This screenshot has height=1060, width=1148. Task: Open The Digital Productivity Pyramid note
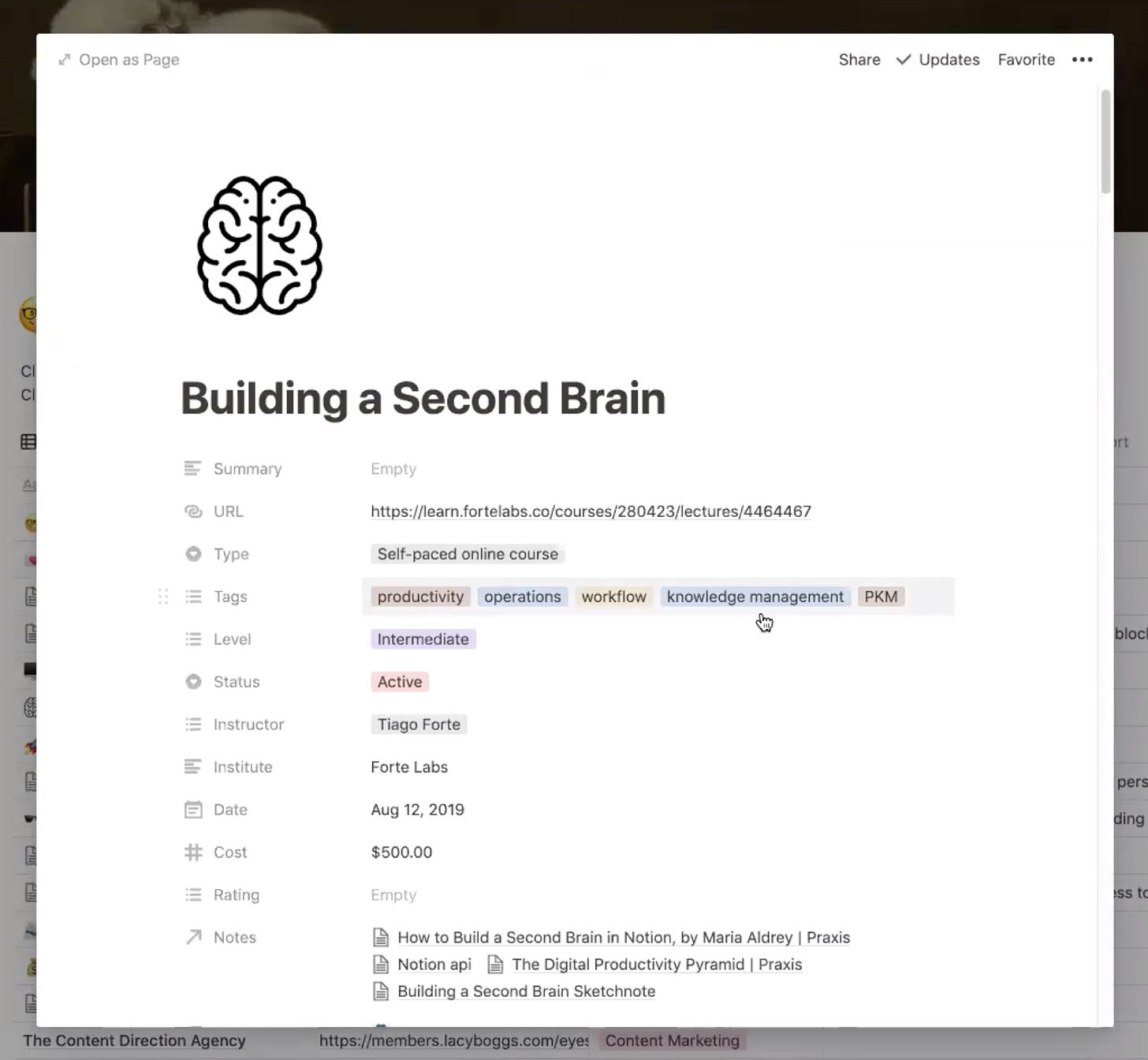(x=657, y=965)
